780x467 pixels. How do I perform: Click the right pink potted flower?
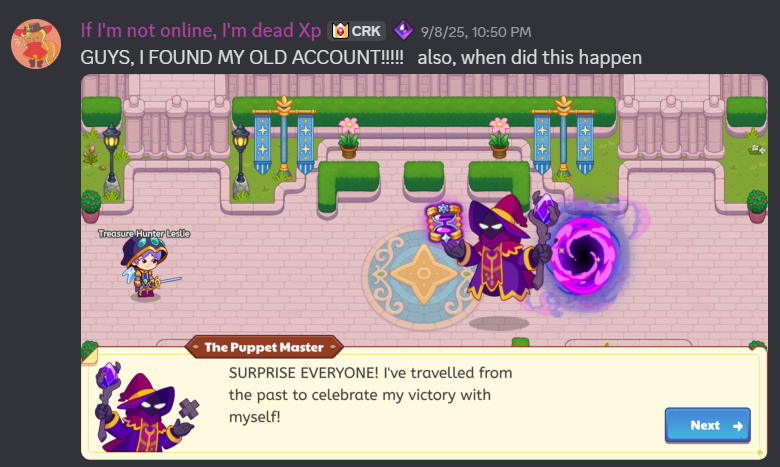(499, 137)
